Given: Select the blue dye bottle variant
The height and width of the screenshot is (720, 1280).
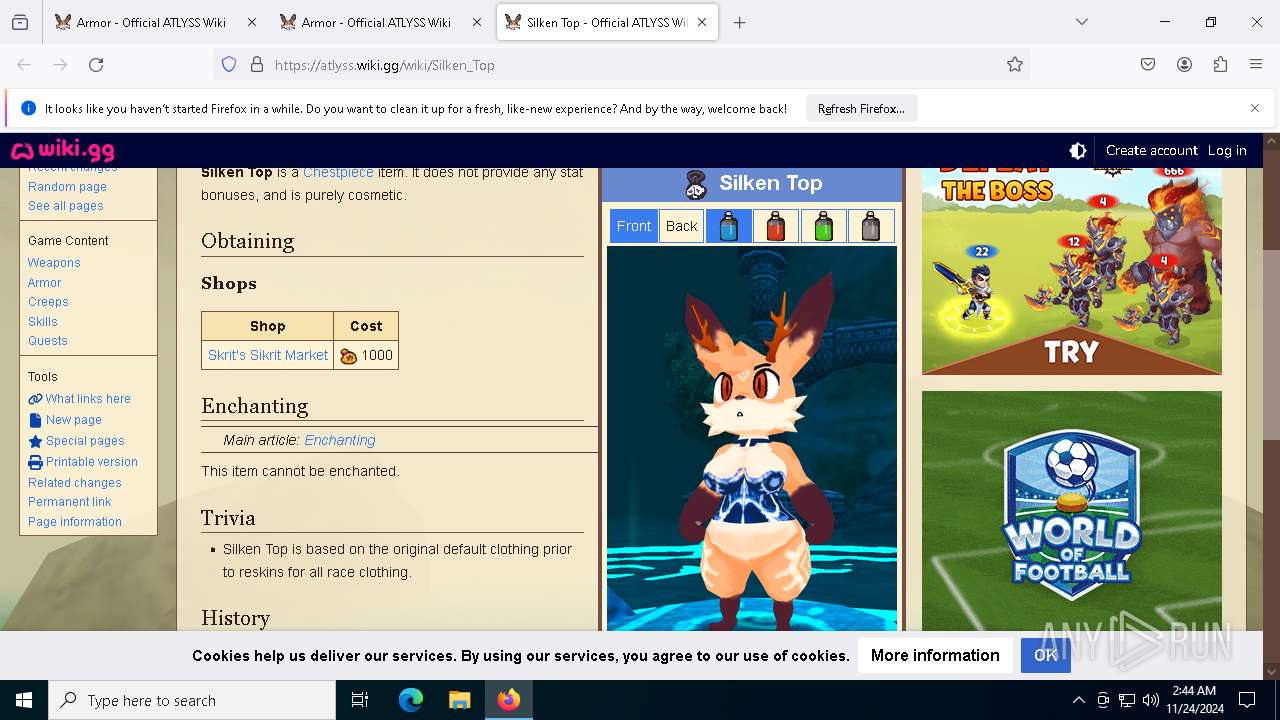Looking at the screenshot, I should click(x=729, y=226).
